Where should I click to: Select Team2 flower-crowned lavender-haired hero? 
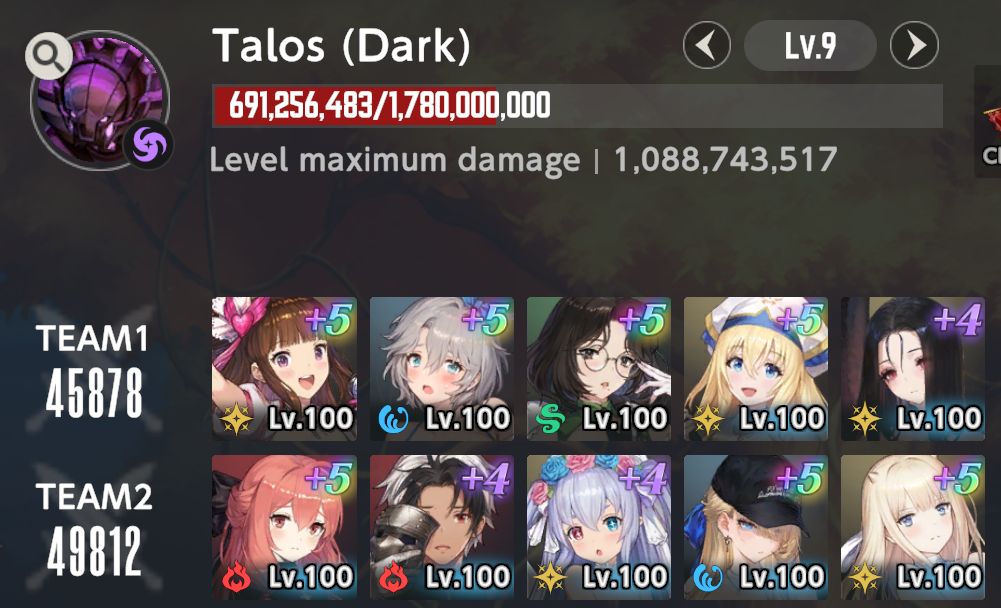[599, 527]
